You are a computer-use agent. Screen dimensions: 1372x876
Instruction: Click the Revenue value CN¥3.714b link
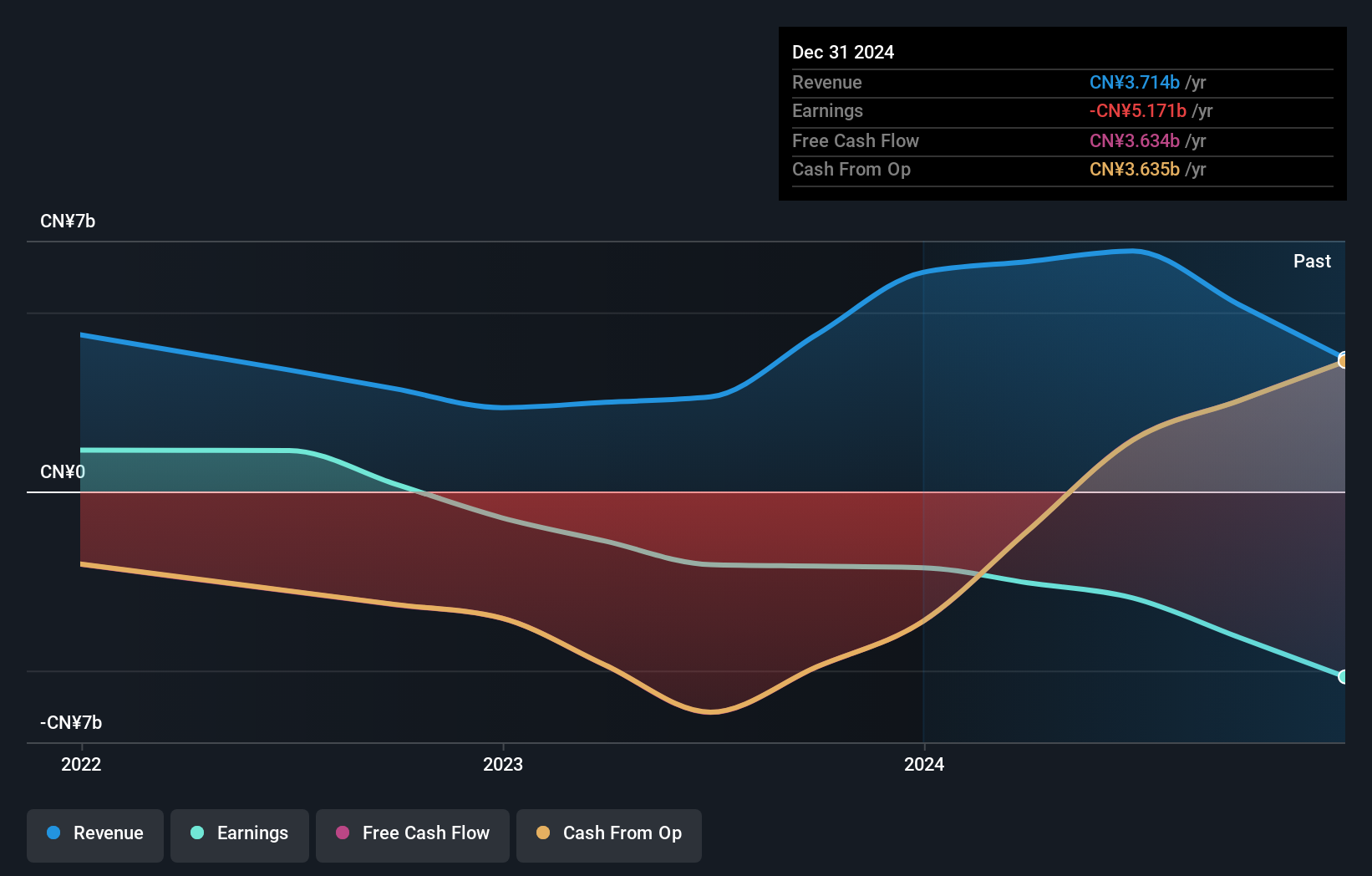click(1134, 82)
